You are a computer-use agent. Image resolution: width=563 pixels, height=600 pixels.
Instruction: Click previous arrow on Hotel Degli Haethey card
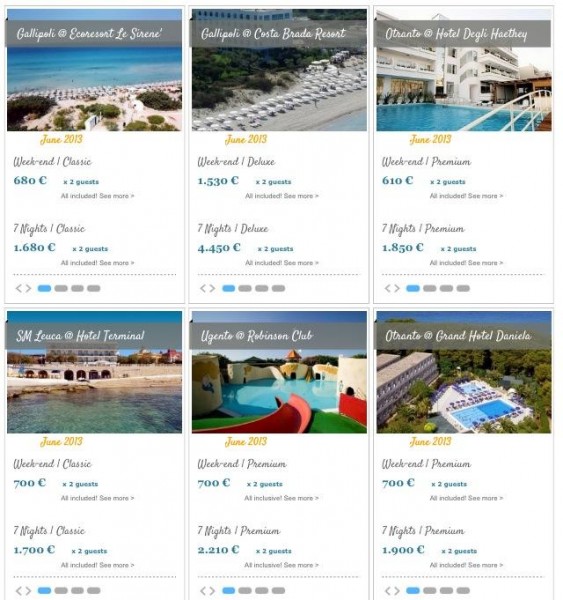[387, 288]
